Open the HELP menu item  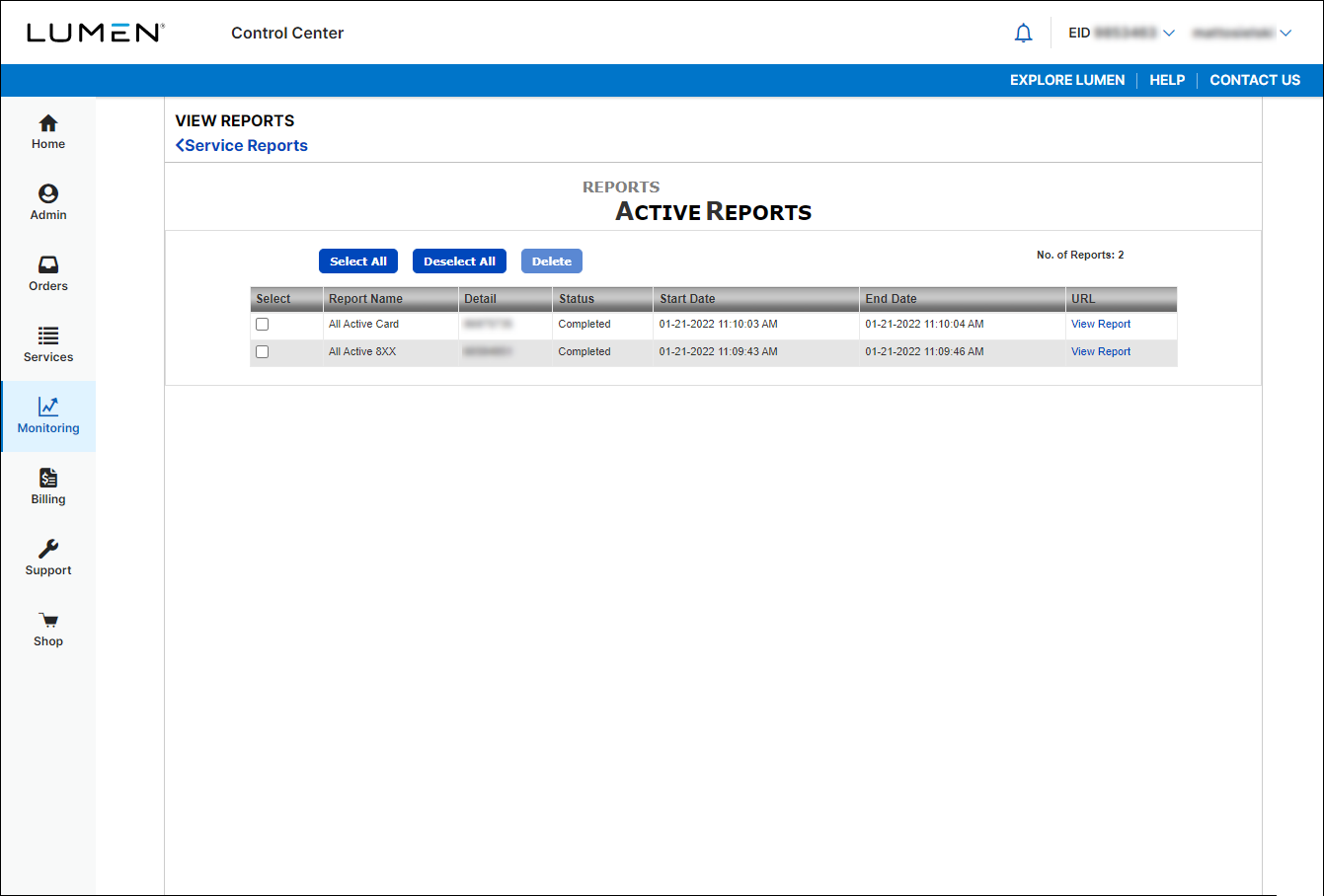point(1167,80)
